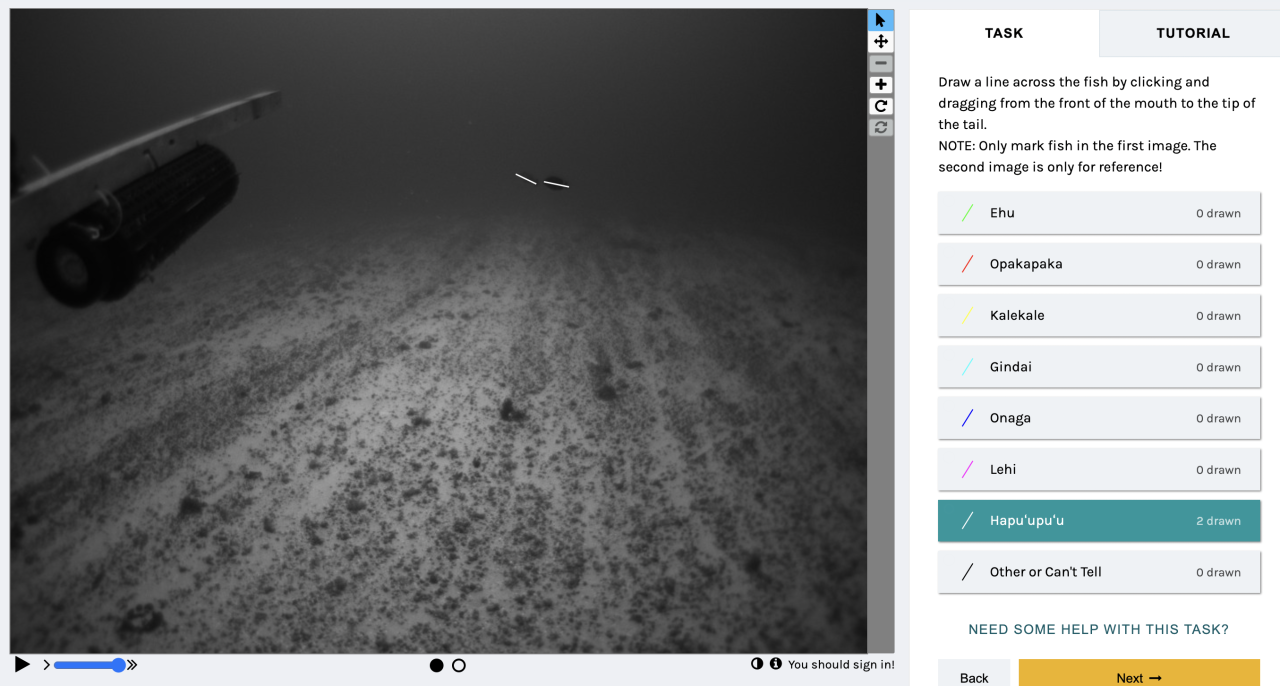Click the green Ehu line color swatch

967,213
